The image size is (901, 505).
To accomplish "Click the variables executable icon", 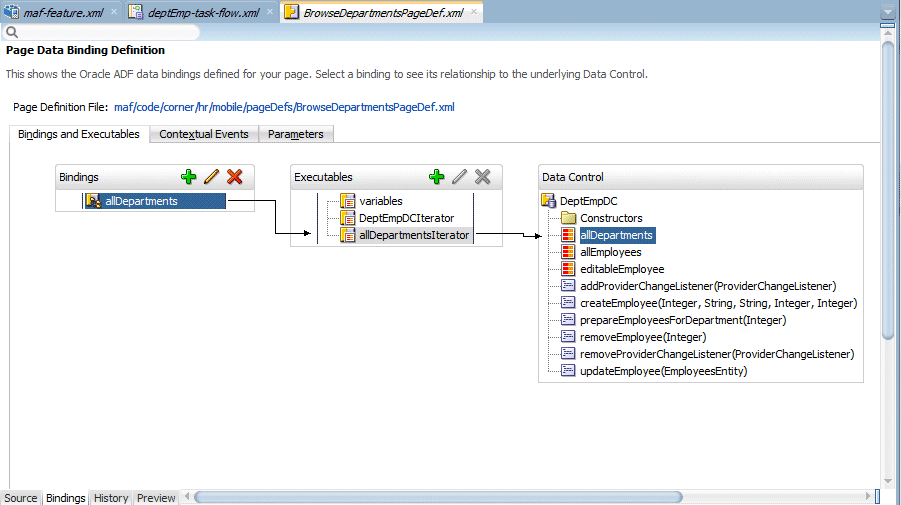I will click(348, 201).
